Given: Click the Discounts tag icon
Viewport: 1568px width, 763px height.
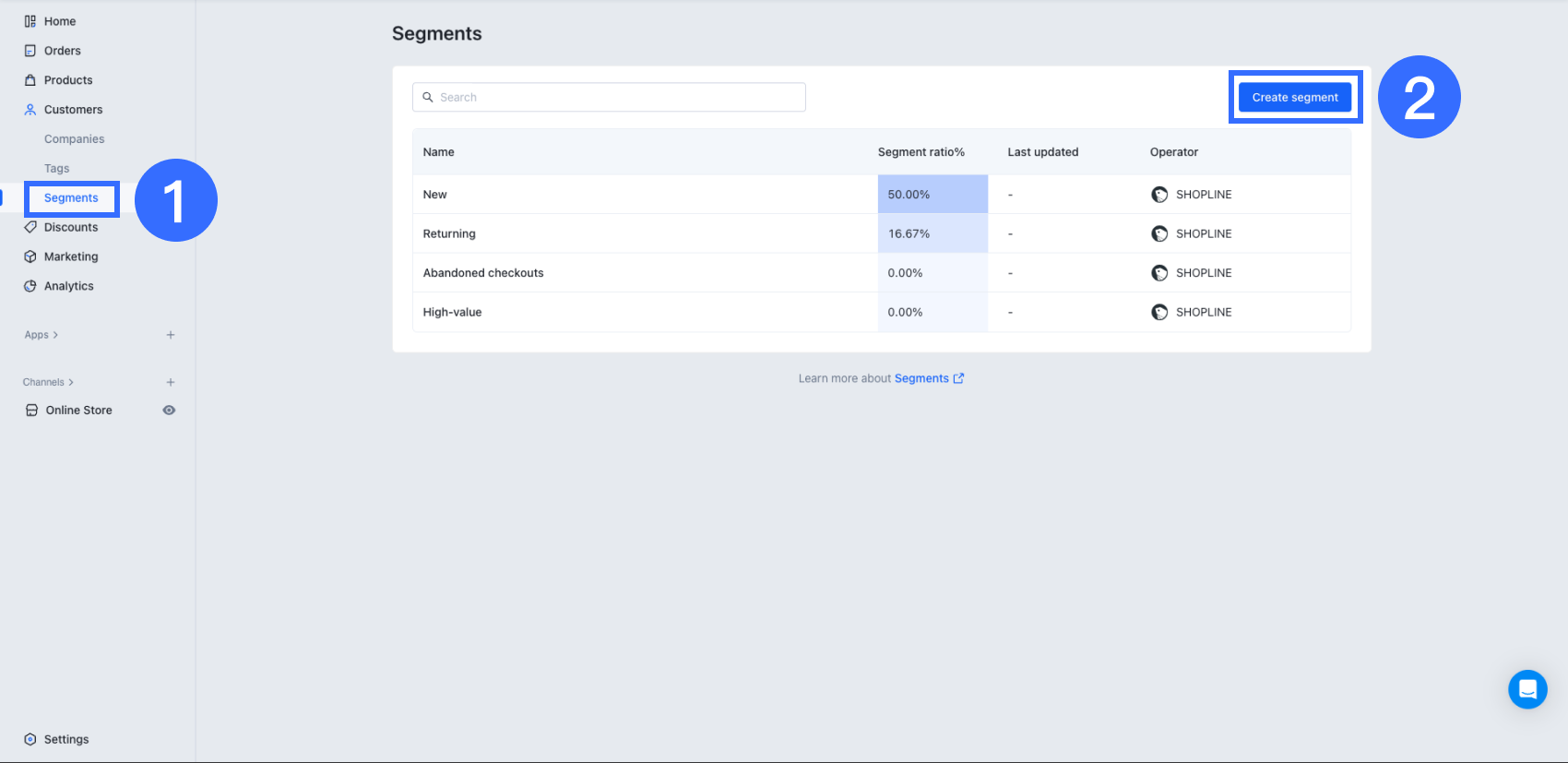Looking at the screenshot, I should click(x=30, y=227).
